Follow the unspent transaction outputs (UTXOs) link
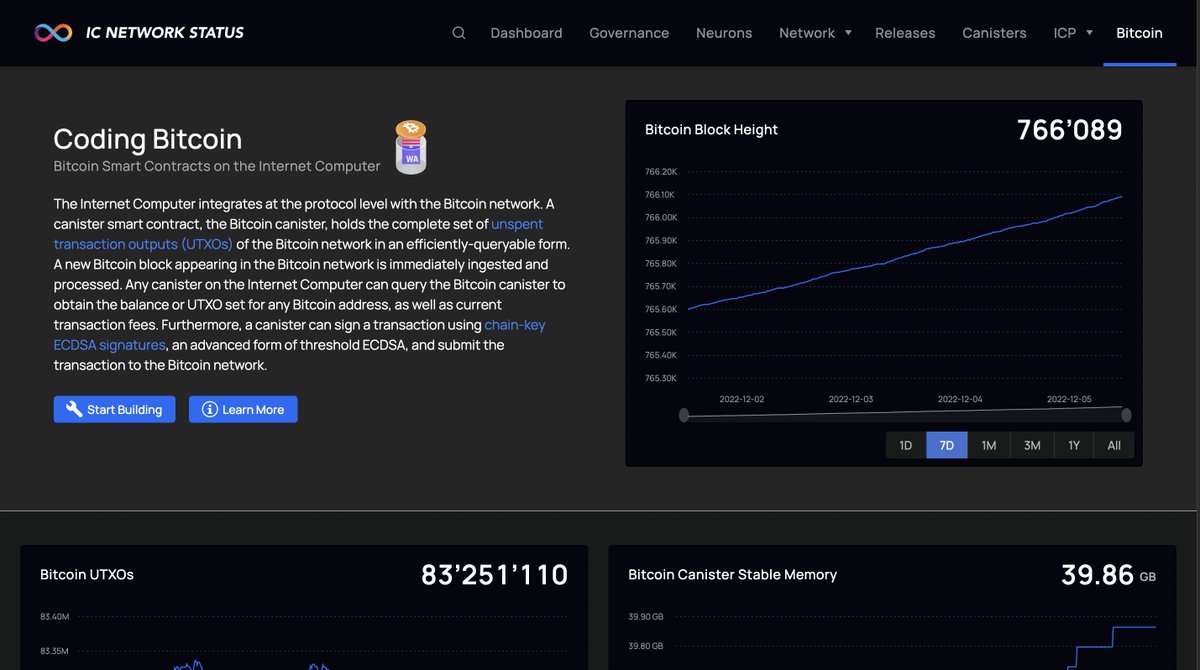Image resolution: width=1200 pixels, height=670 pixels. (x=298, y=234)
